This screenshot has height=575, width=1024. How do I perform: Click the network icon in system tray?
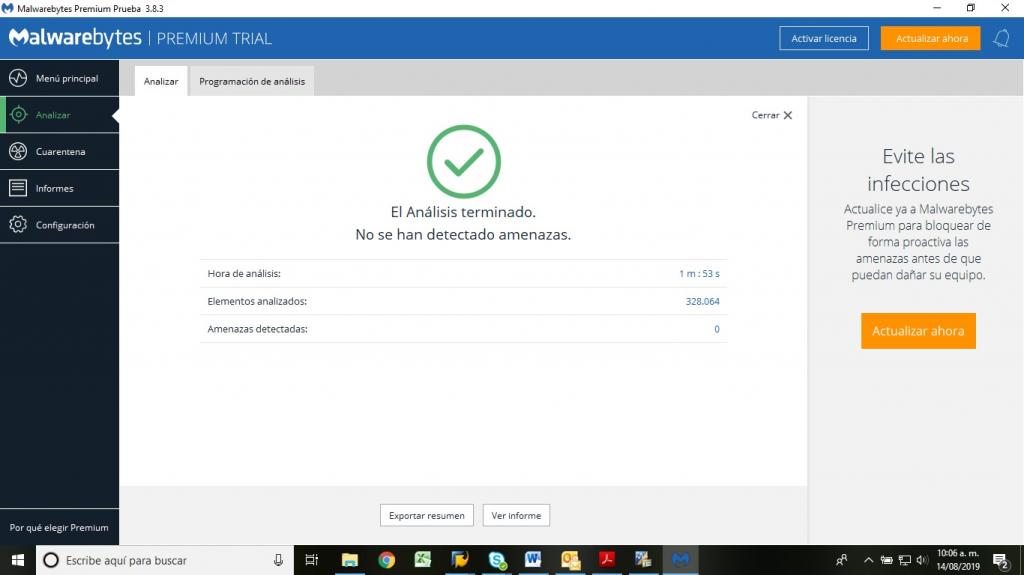point(904,560)
